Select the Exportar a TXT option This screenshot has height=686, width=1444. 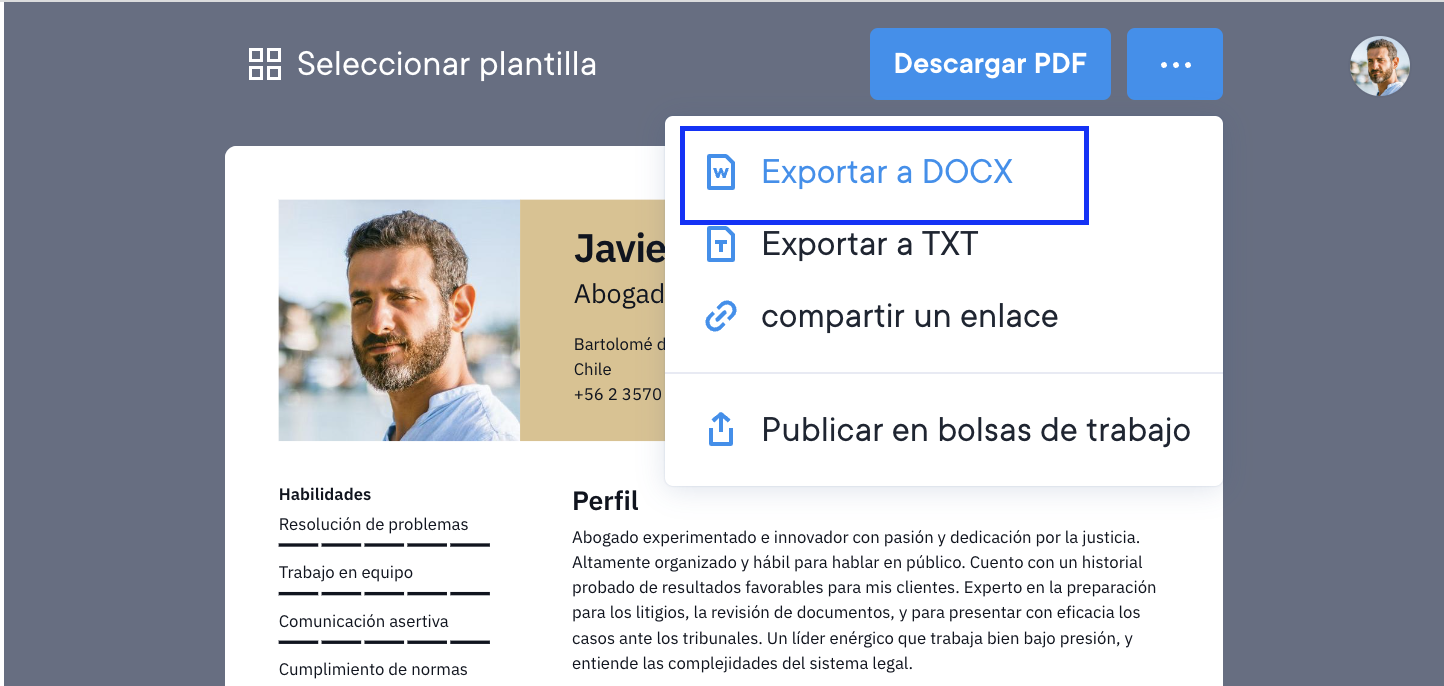tap(869, 244)
